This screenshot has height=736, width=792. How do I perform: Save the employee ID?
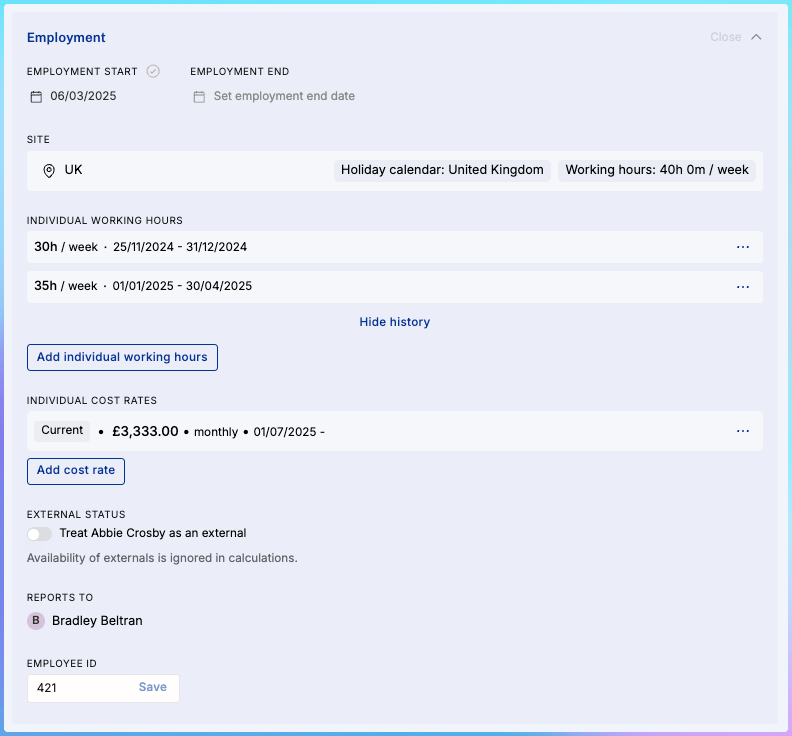tap(152, 687)
